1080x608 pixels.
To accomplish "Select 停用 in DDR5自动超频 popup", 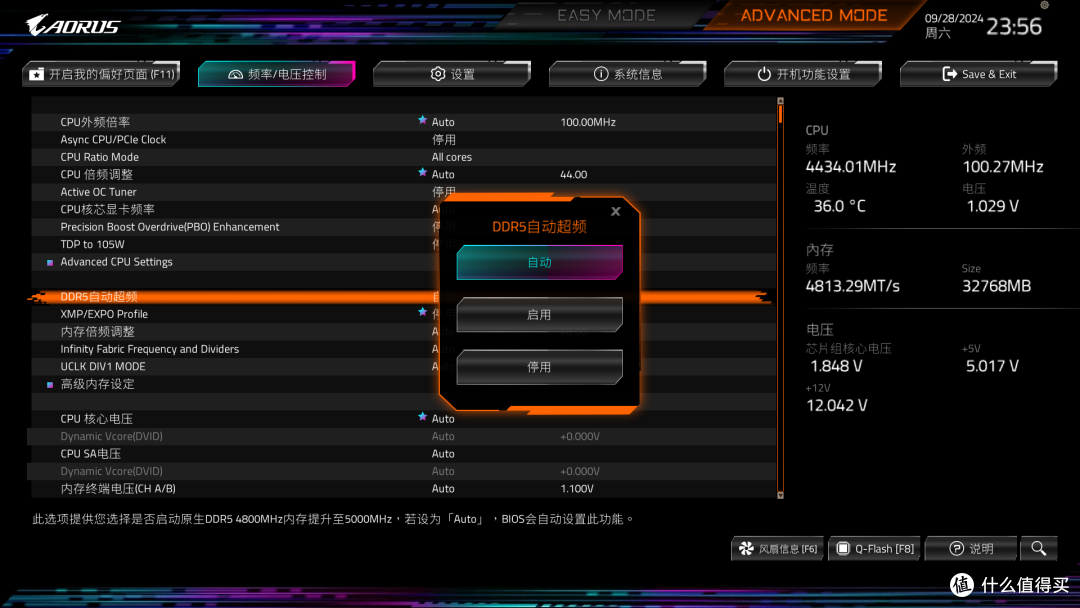I will 539,367.
